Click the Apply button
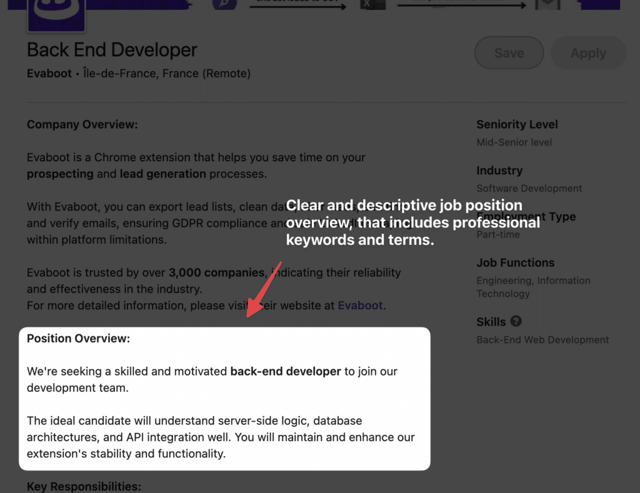640x493 pixels. [x=588, y=53]
